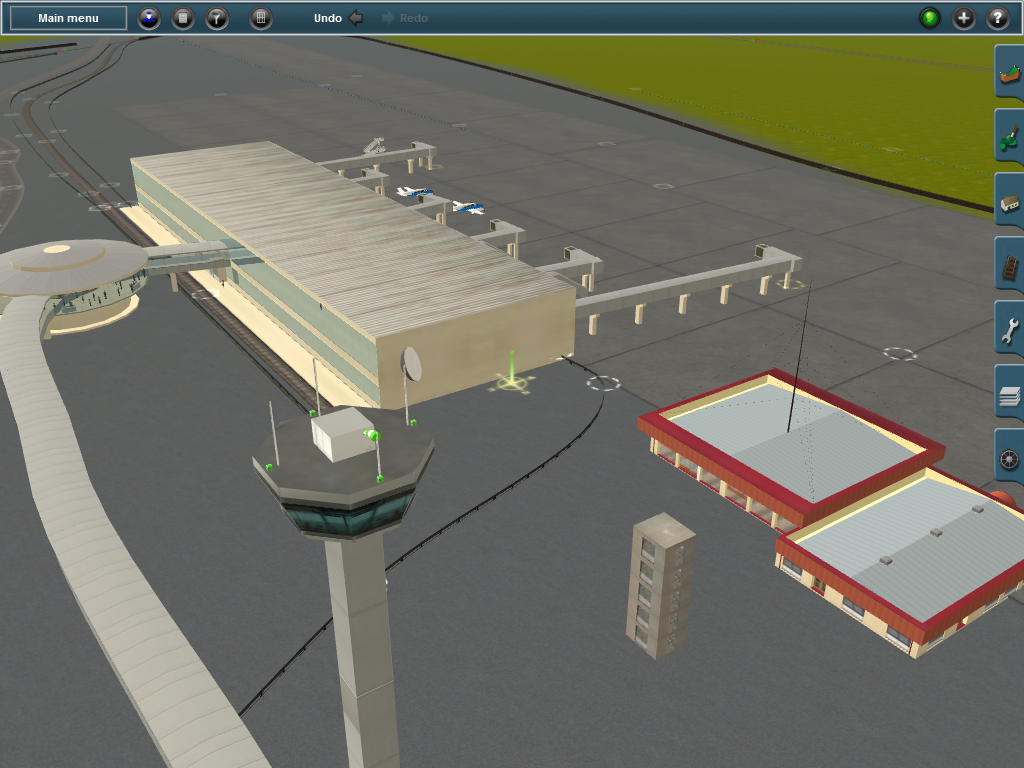Viewport: 1024px width, 768px height.
Task: Open the Trains wheel tab
Action: tap(1009, 460)
